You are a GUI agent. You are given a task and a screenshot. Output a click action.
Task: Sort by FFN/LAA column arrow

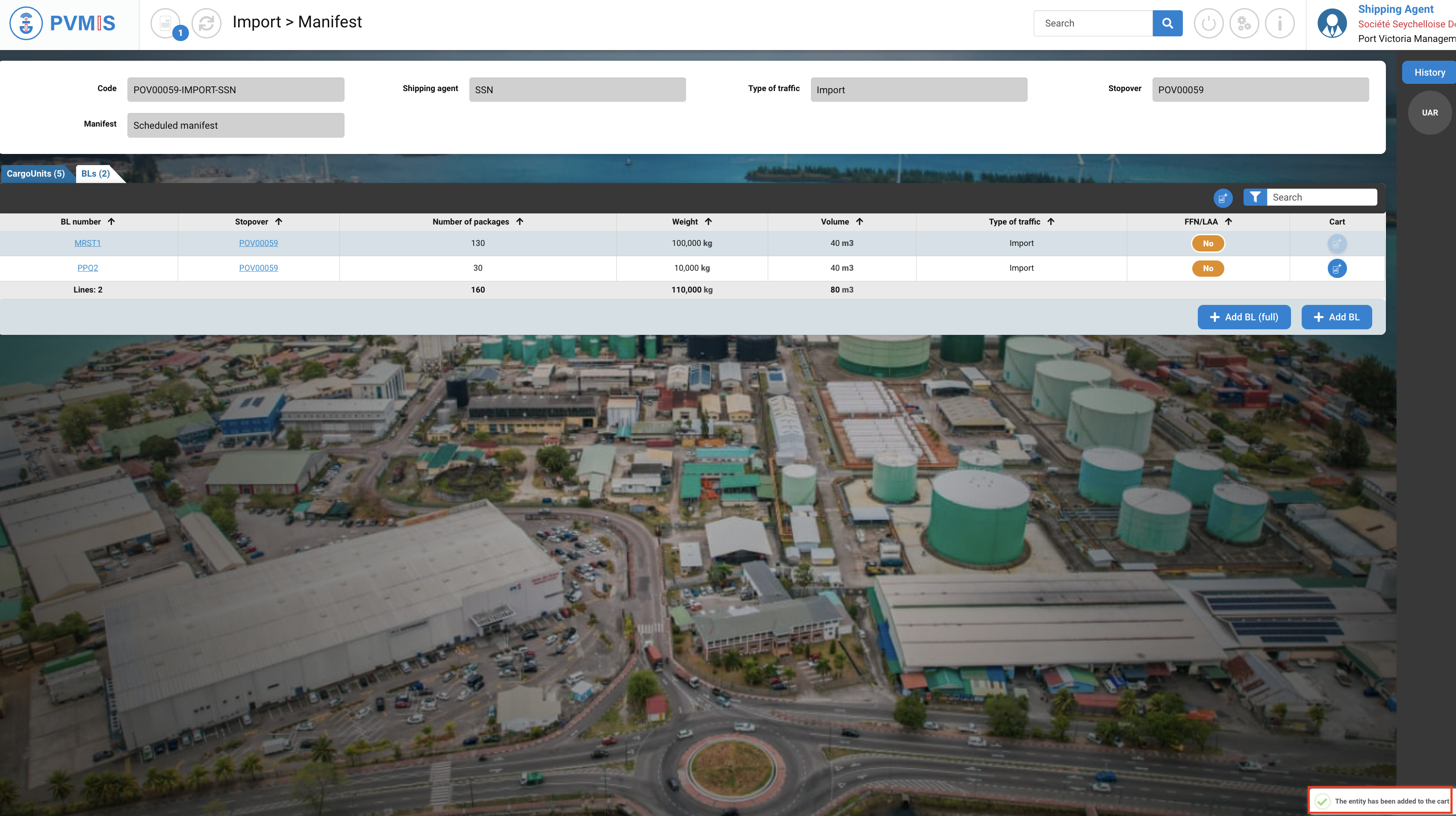click(1228, 222)
